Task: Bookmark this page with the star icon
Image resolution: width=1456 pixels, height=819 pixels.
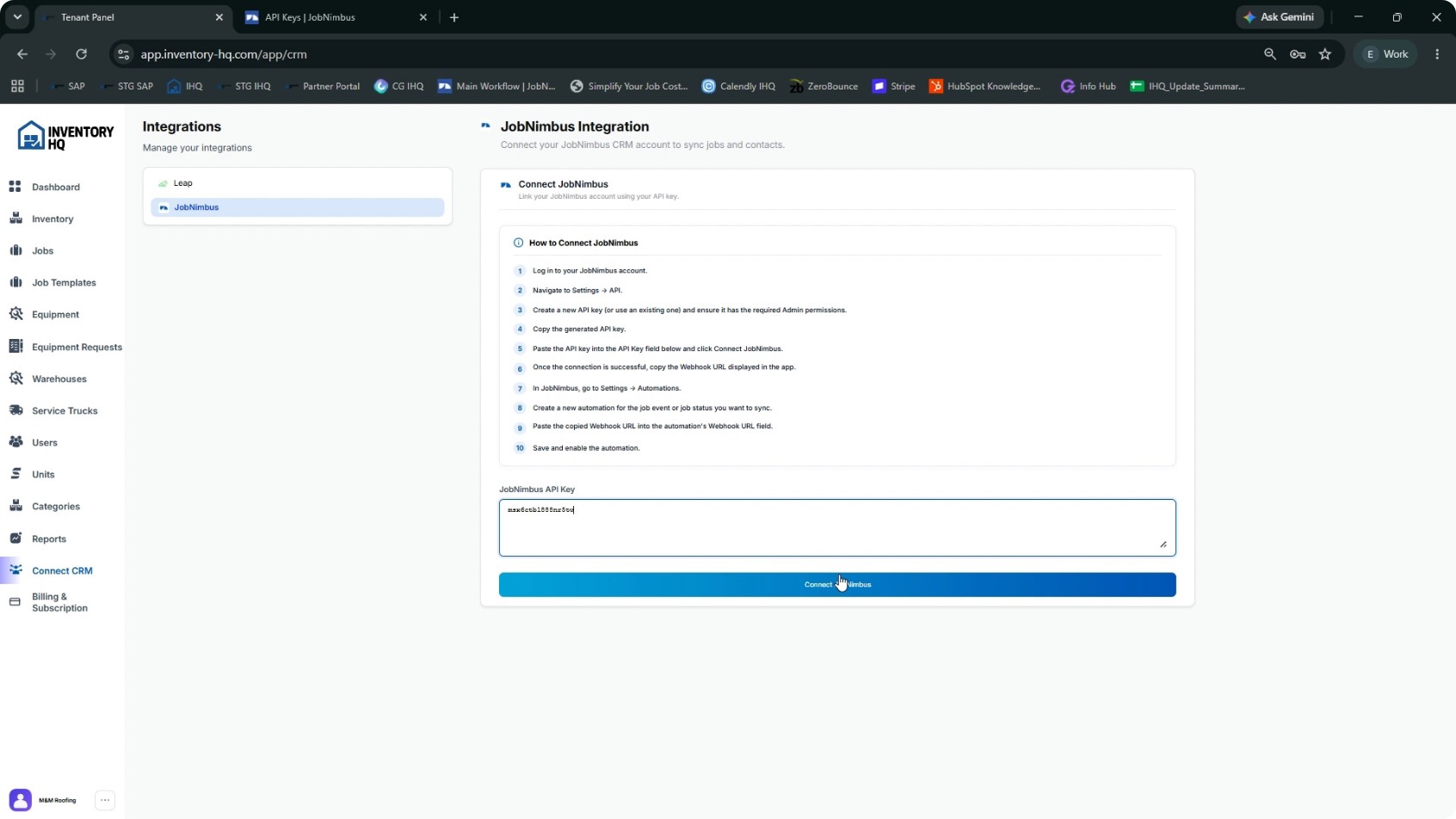Action: [1325, 54]
